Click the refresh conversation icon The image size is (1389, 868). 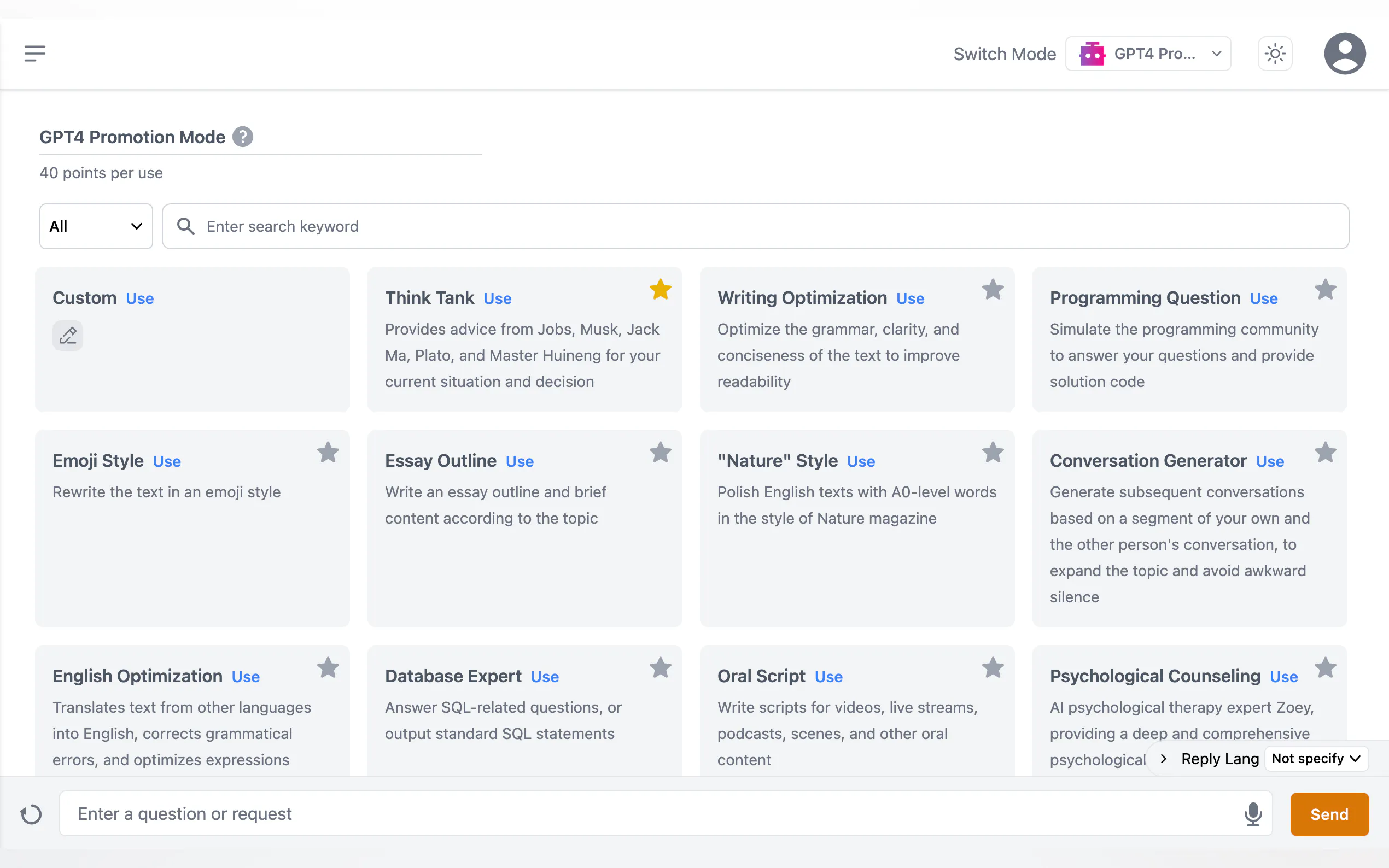tap(31, 814)
